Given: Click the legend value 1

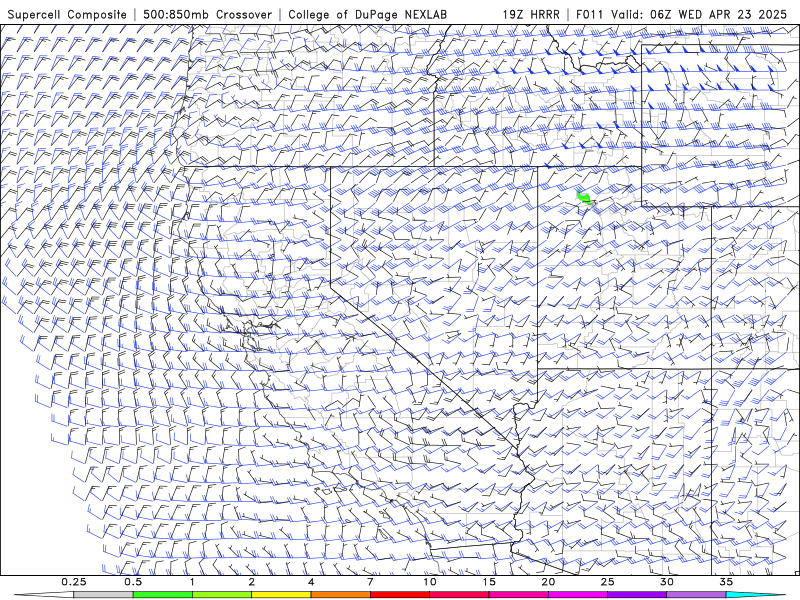Looking at the screenshot, I should click(192, 582).
